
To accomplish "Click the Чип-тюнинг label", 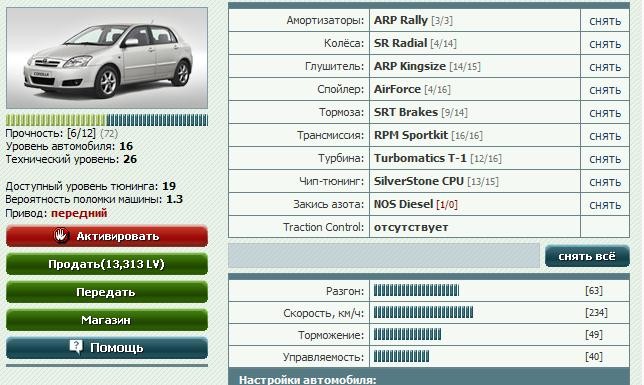I will coord(331,182).
